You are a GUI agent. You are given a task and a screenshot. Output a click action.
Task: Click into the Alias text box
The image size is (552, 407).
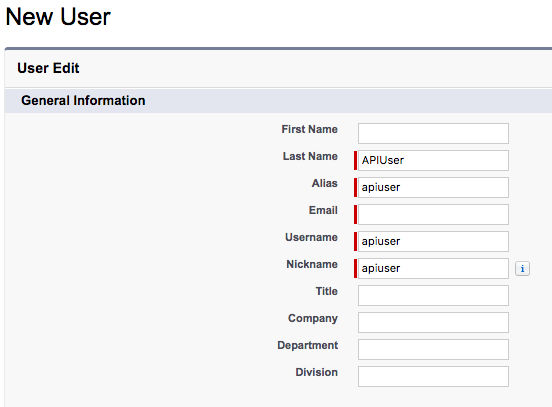(433, 187)
